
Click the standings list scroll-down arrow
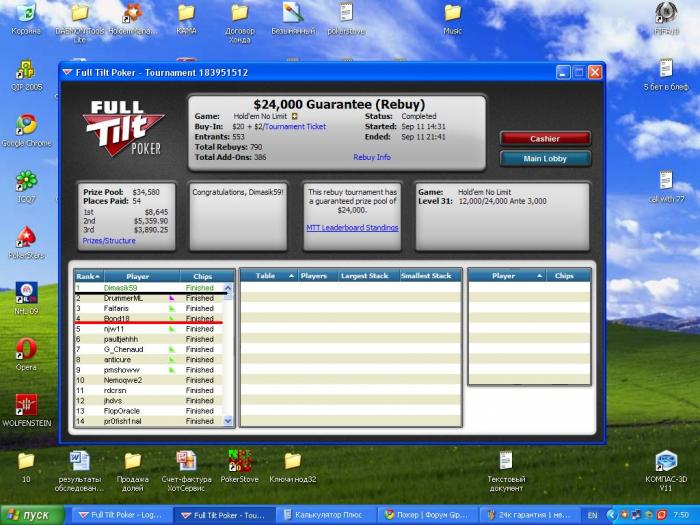pyautogui.click(x=228, y=421)
